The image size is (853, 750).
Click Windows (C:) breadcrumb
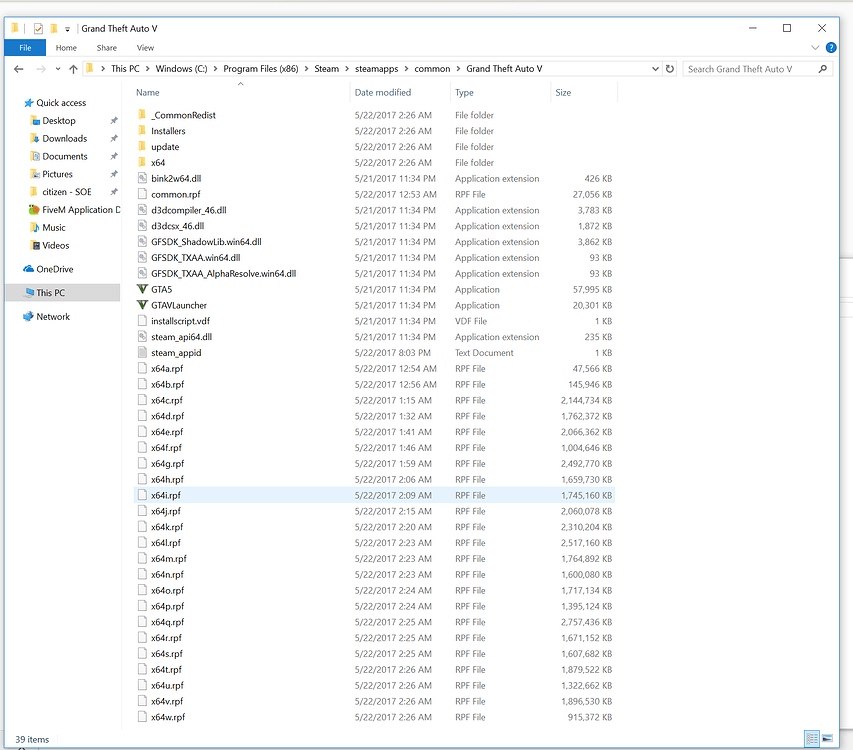tap(181, 69)
